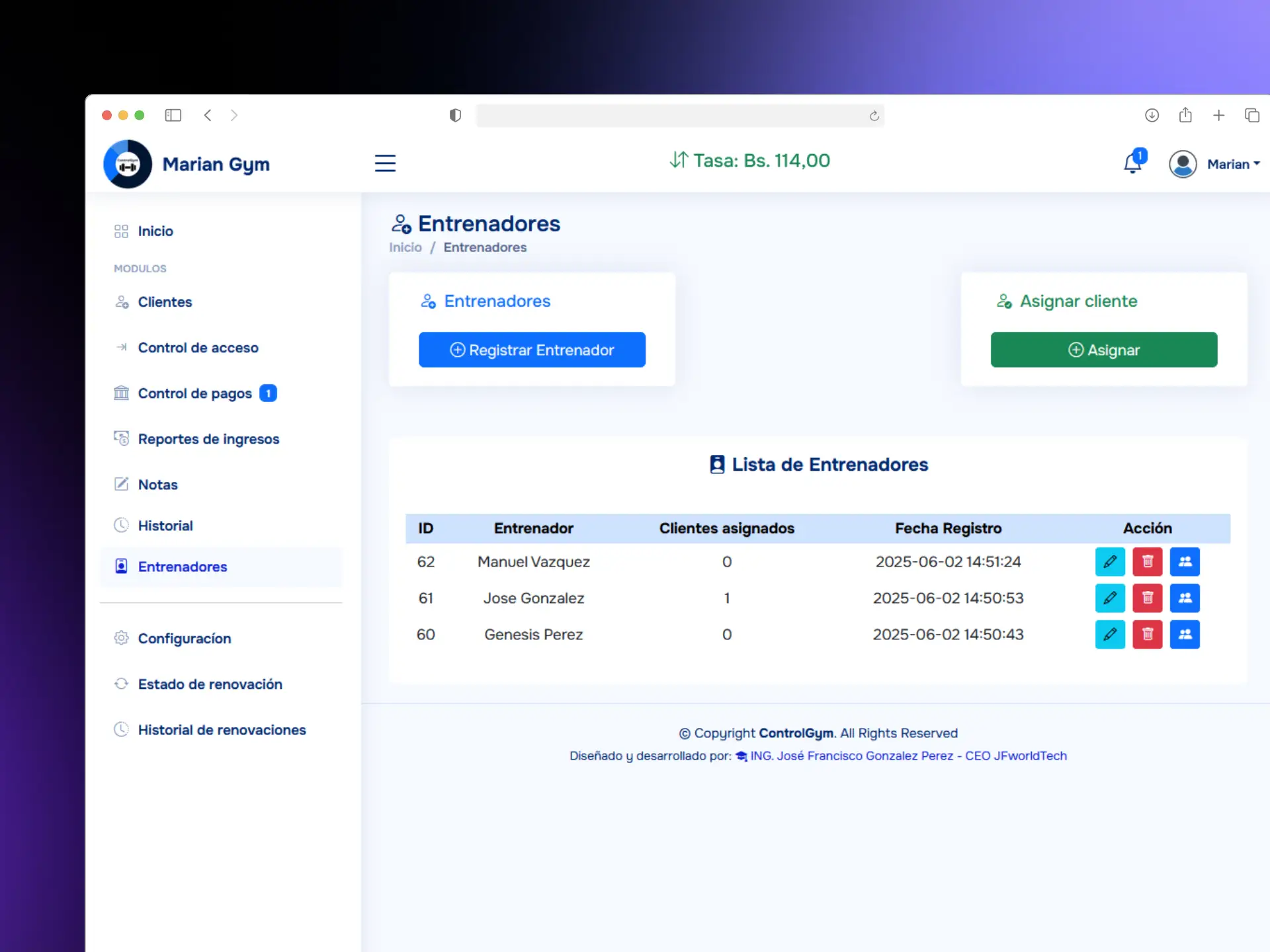The height and width of the screenshot is (952, 1270).
Task: Click the Tasa: Bs. 114,00 rate
Action: [x=749, y=161]
